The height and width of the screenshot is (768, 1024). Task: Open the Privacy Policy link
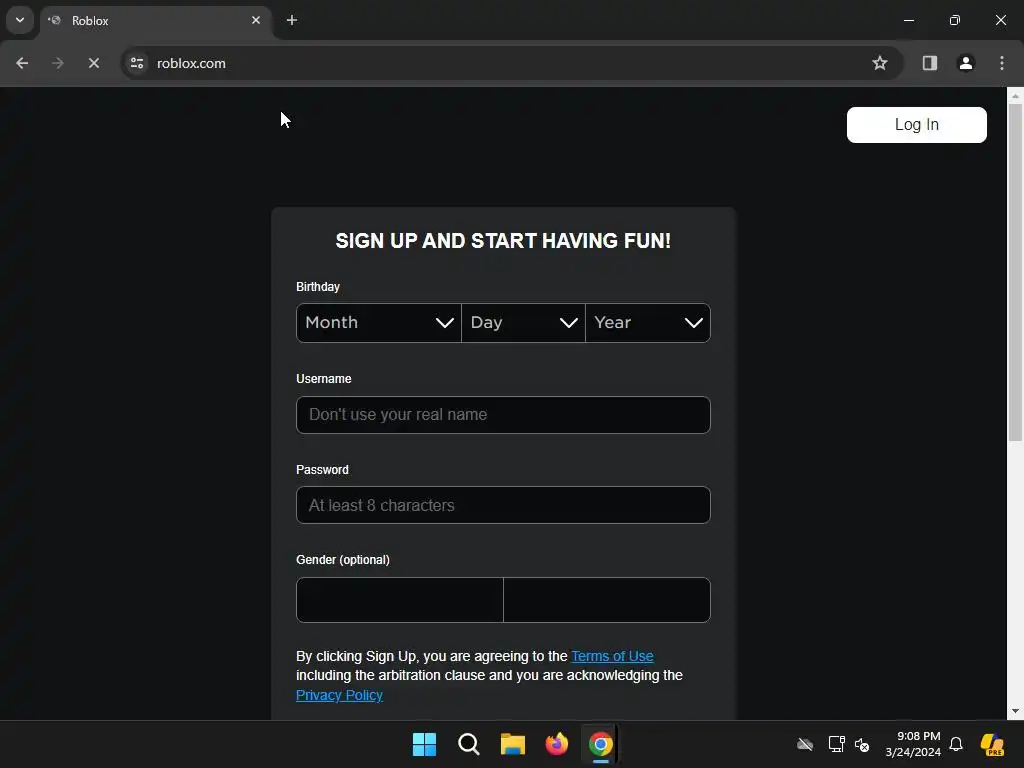click(x=339, y=696)
